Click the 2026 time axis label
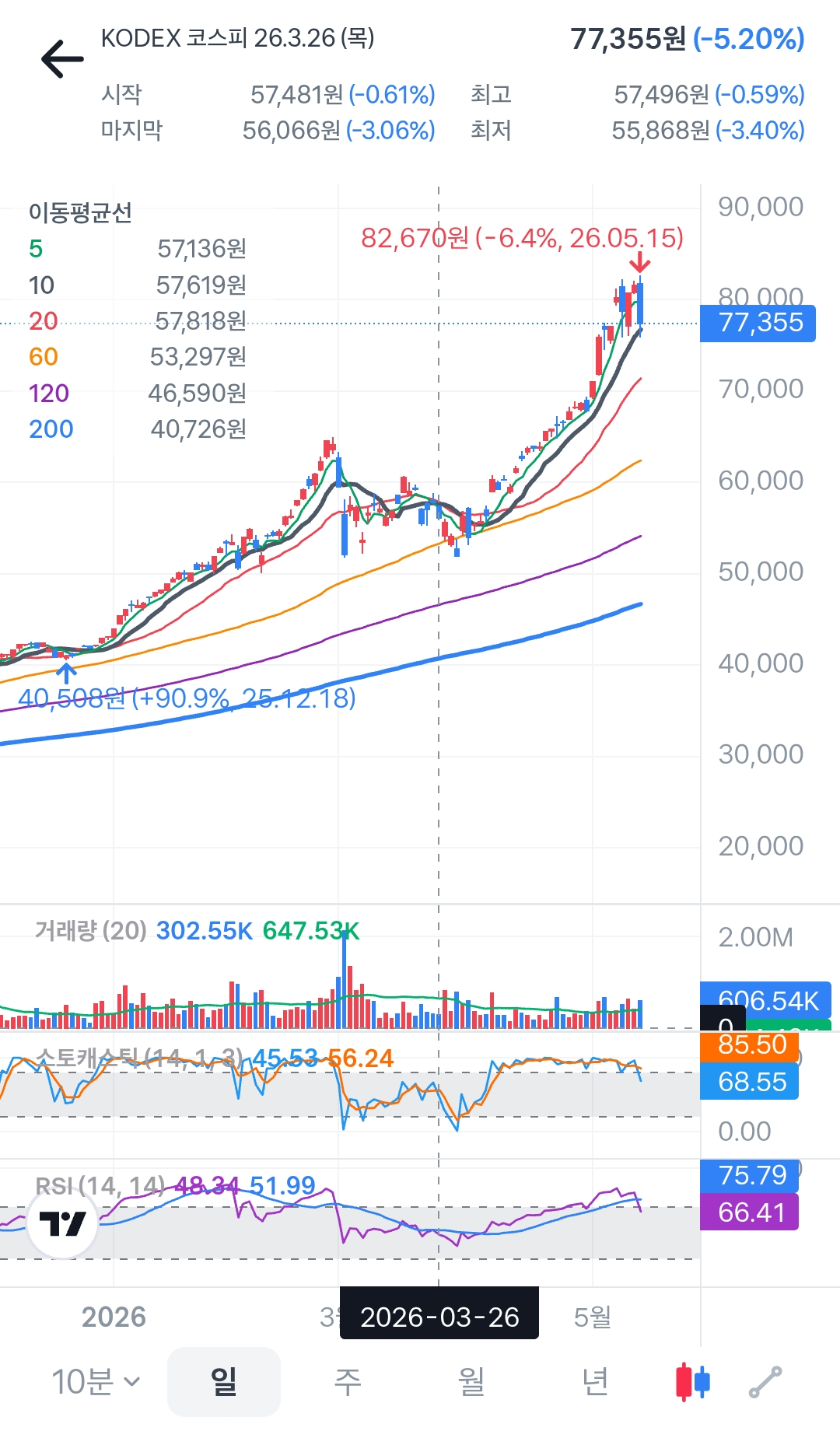 [x=114, y=1317]
